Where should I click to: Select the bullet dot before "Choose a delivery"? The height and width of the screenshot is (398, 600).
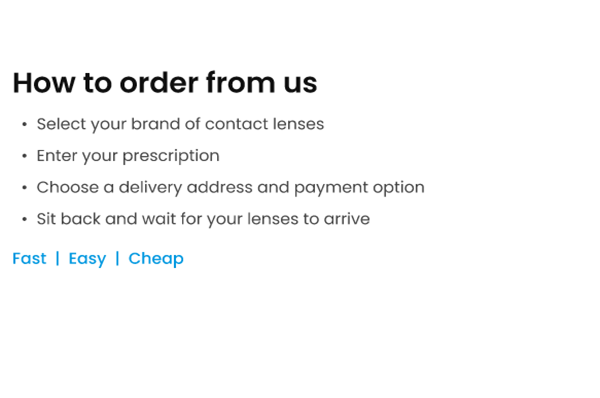[24, 188]
